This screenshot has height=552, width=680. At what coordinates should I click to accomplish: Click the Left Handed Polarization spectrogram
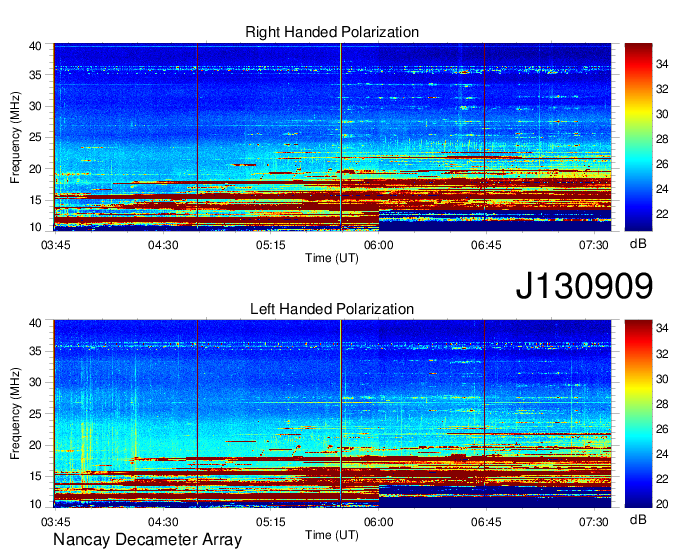click(x=332, y=414)
